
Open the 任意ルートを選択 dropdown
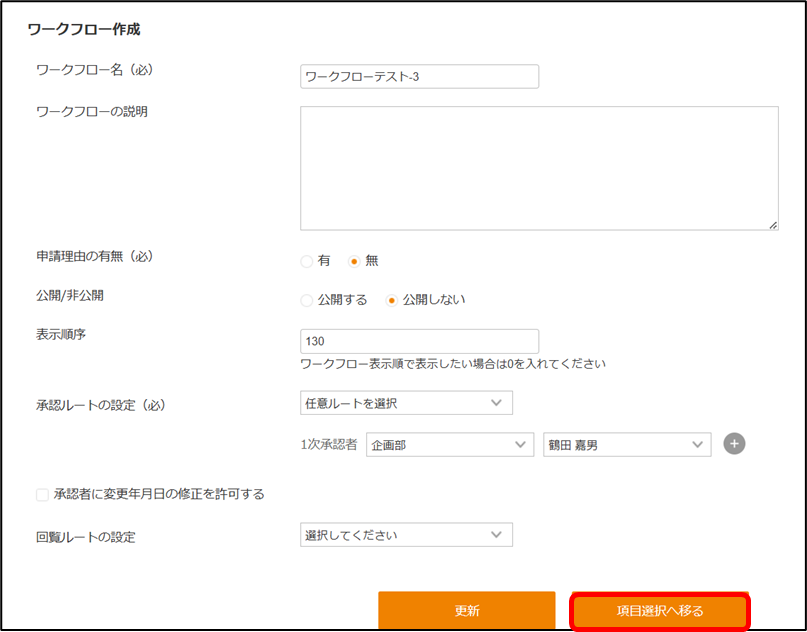pyautogui.click(x=406, y=403)
